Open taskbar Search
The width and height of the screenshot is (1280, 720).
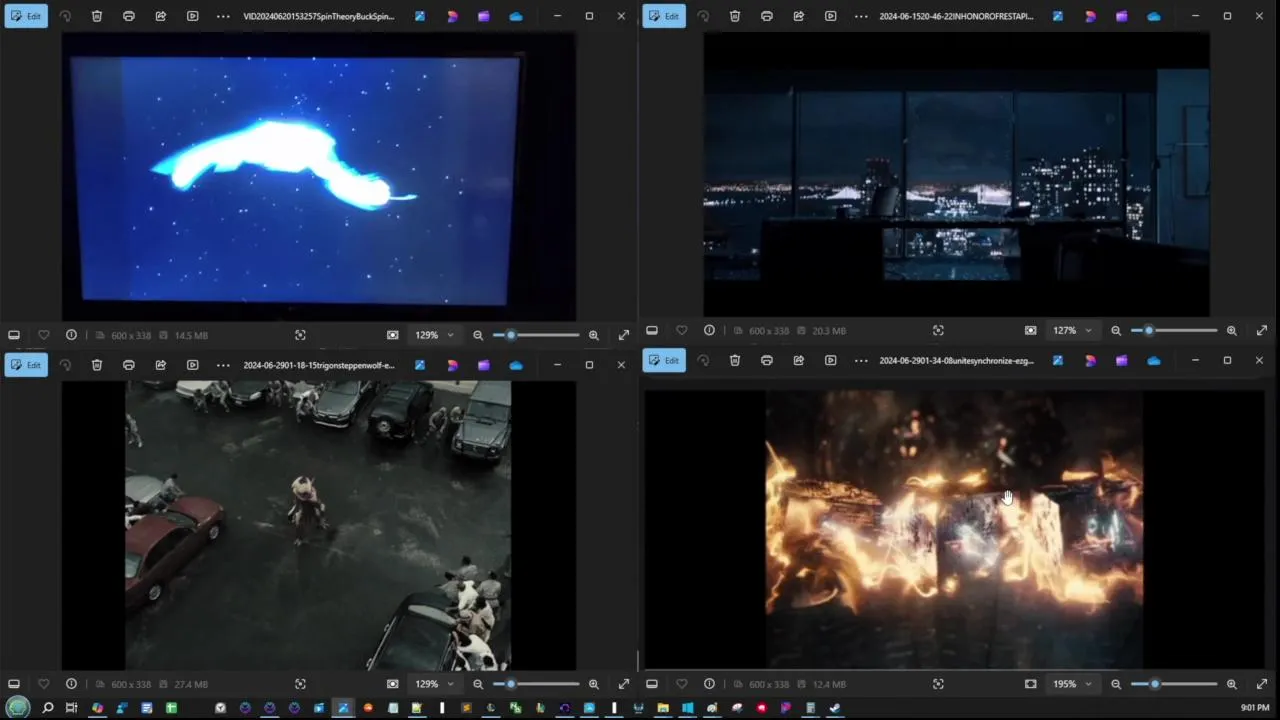click(47, 708)
